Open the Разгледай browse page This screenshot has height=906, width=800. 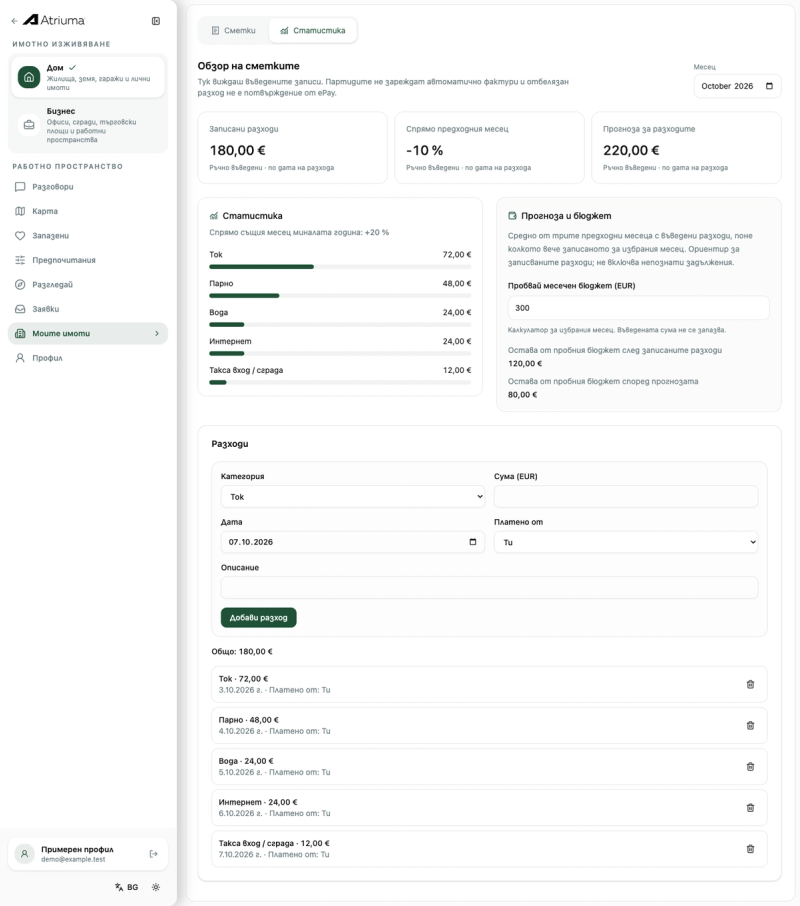[x=88, y=284]
